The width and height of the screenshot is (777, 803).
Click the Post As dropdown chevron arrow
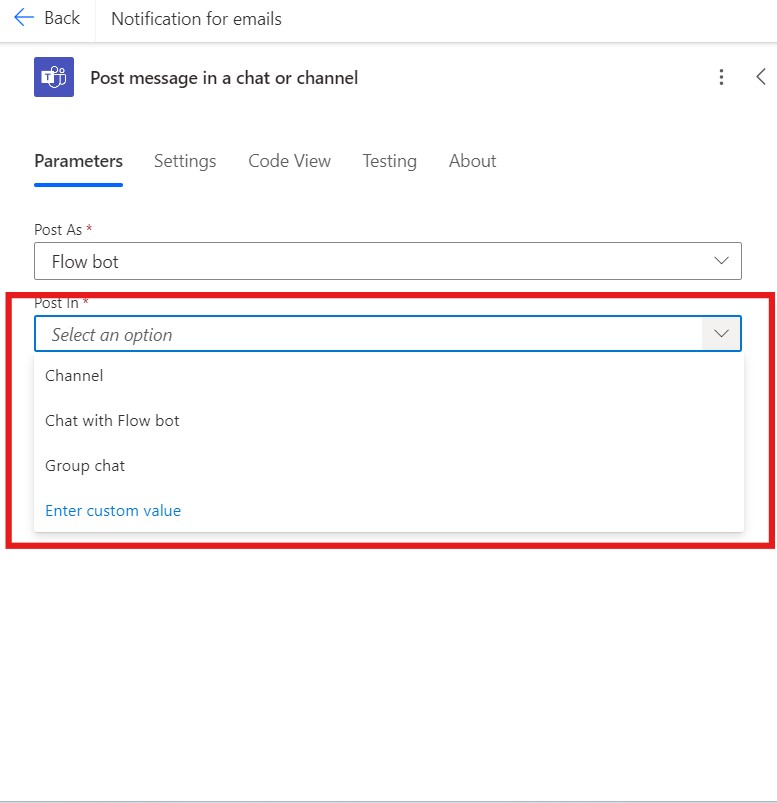pyautogui.click(x=721, y=261)
